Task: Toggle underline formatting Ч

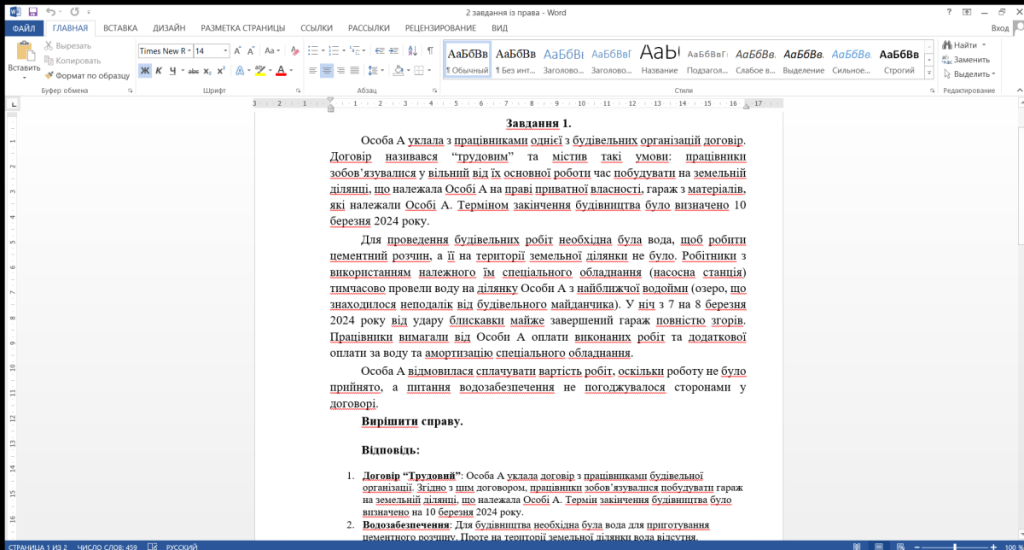Action: pyautogui.click(x=172, y=71)
